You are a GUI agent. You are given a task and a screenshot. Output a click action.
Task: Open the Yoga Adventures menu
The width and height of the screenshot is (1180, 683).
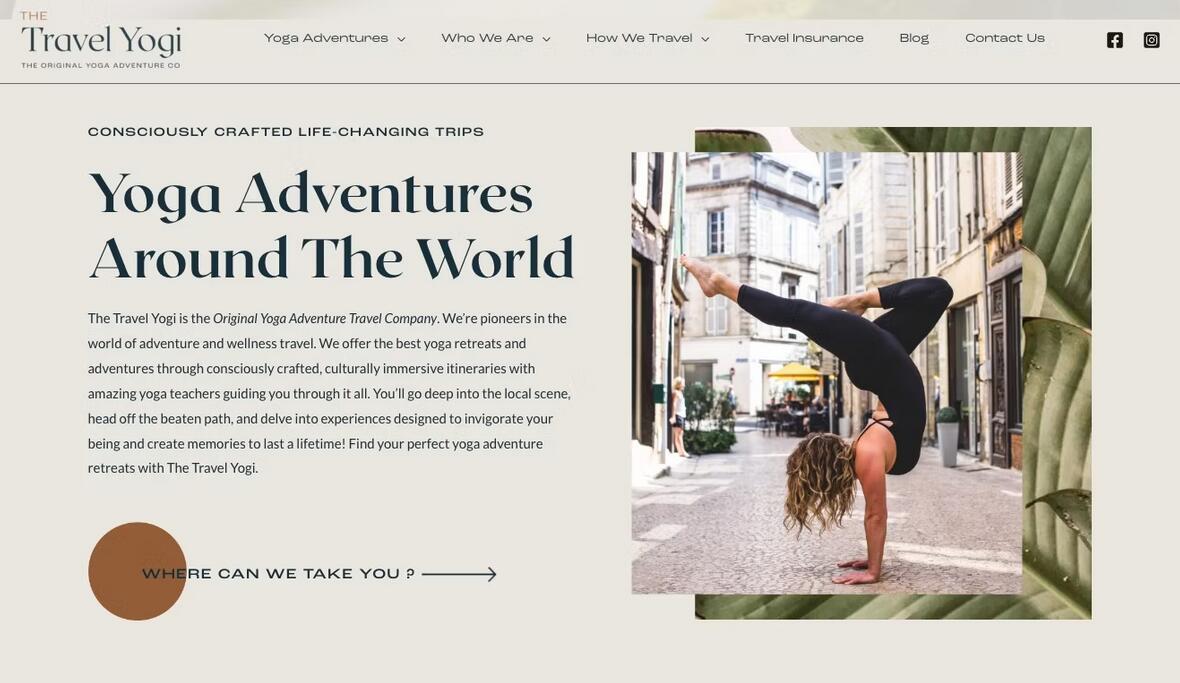pyautogui.click(x=326, y=38)
